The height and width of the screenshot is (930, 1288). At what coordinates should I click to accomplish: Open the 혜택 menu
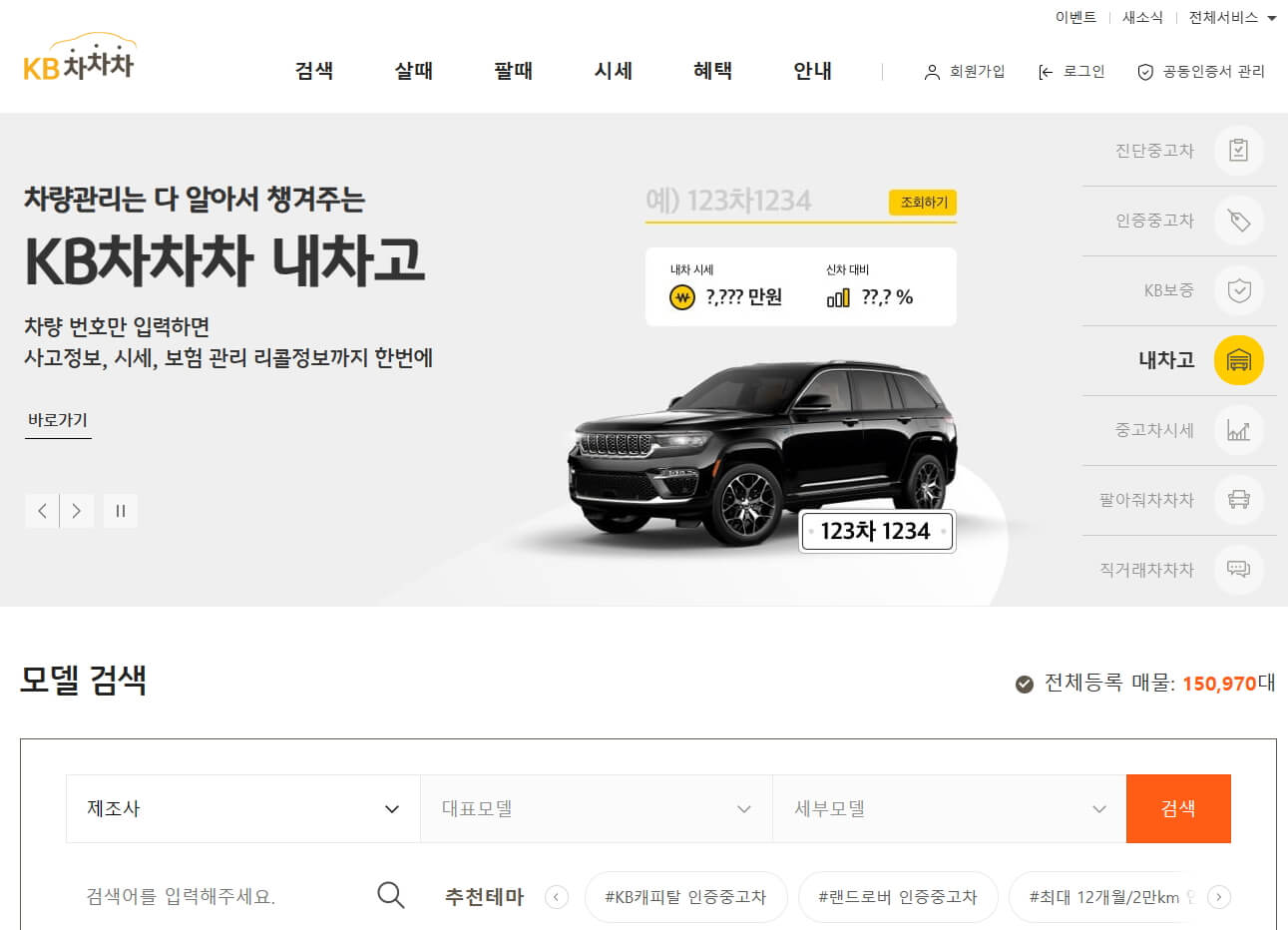click(x=713, y=71)
